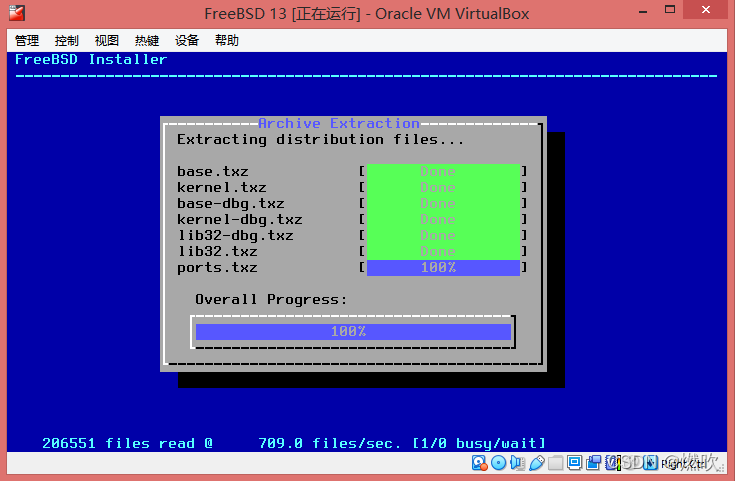Click the video capture status icon
Image resolution: width=735 pixels, height=481 pixels.
[594, 463]
